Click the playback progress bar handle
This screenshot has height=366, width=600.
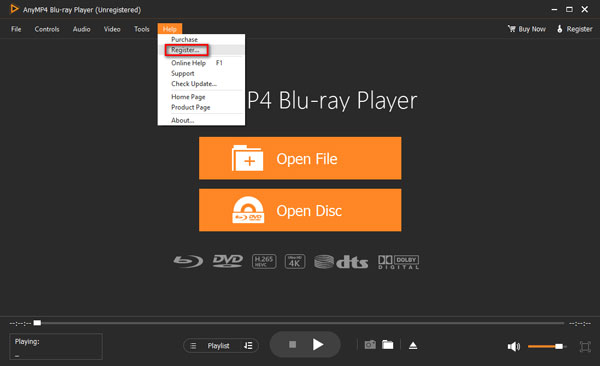(x=37, y=323)
